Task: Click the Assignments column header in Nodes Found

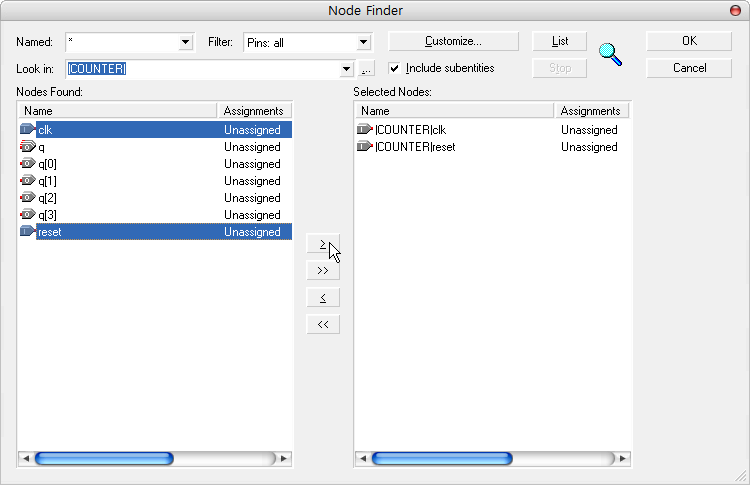Action: 254,111
